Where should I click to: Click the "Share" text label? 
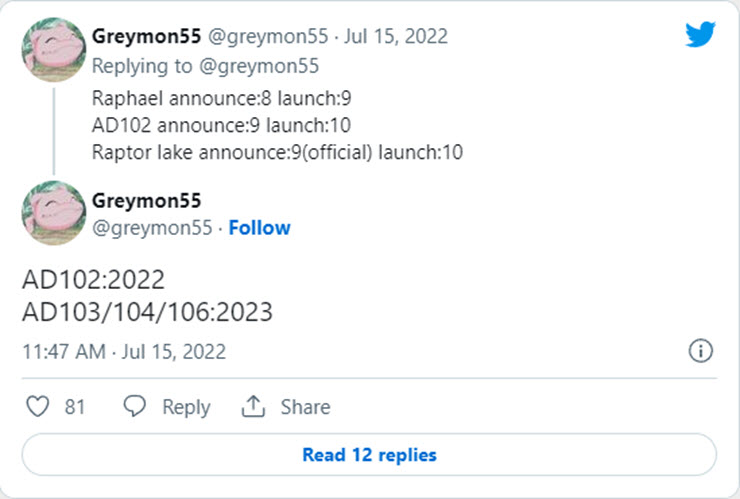[x=305, y=407]
